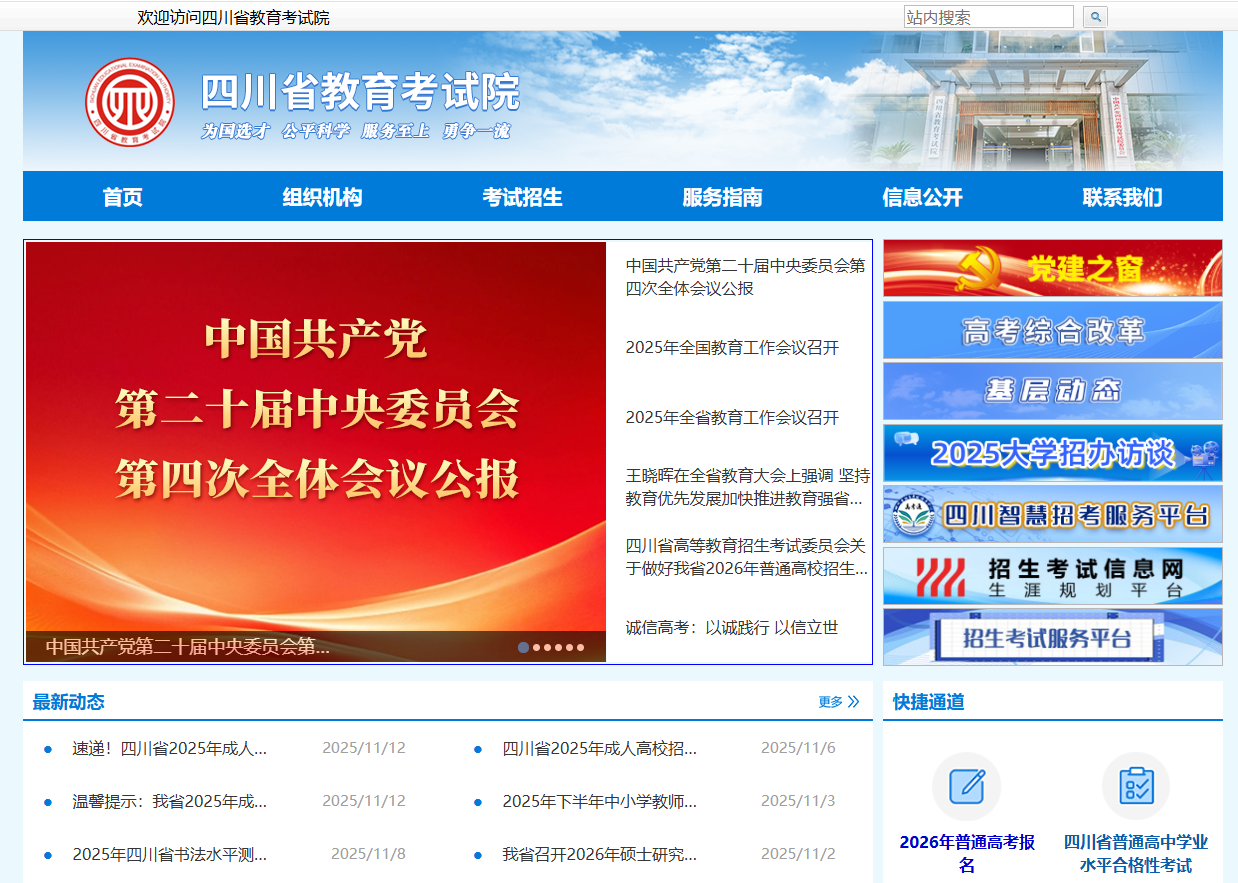Open the 学业水平合格性考试 clipboard icon
The image size is (1238, 883).
(x=1135, y=786)
